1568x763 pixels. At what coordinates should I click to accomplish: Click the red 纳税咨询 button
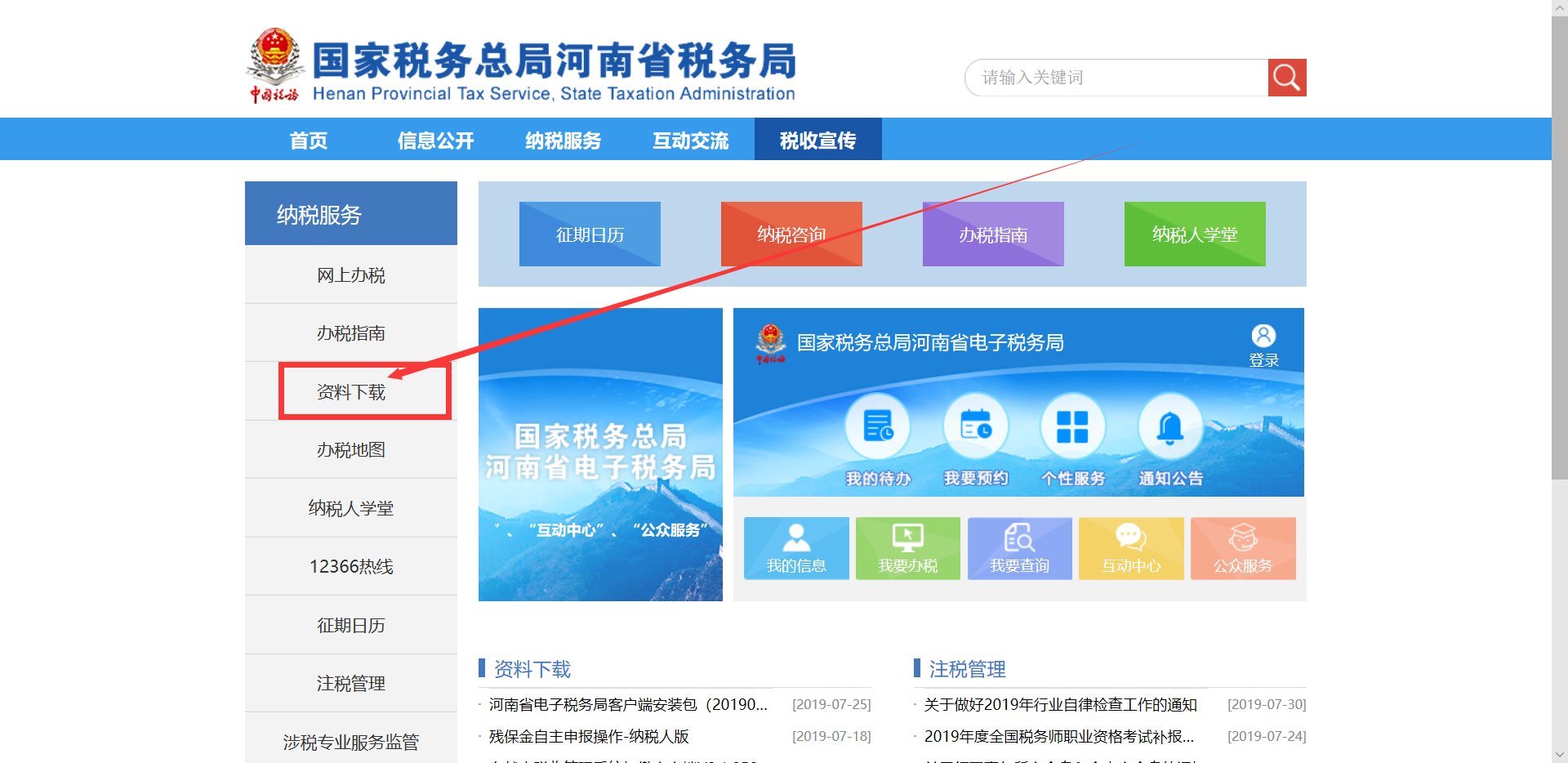click(791, 234)
